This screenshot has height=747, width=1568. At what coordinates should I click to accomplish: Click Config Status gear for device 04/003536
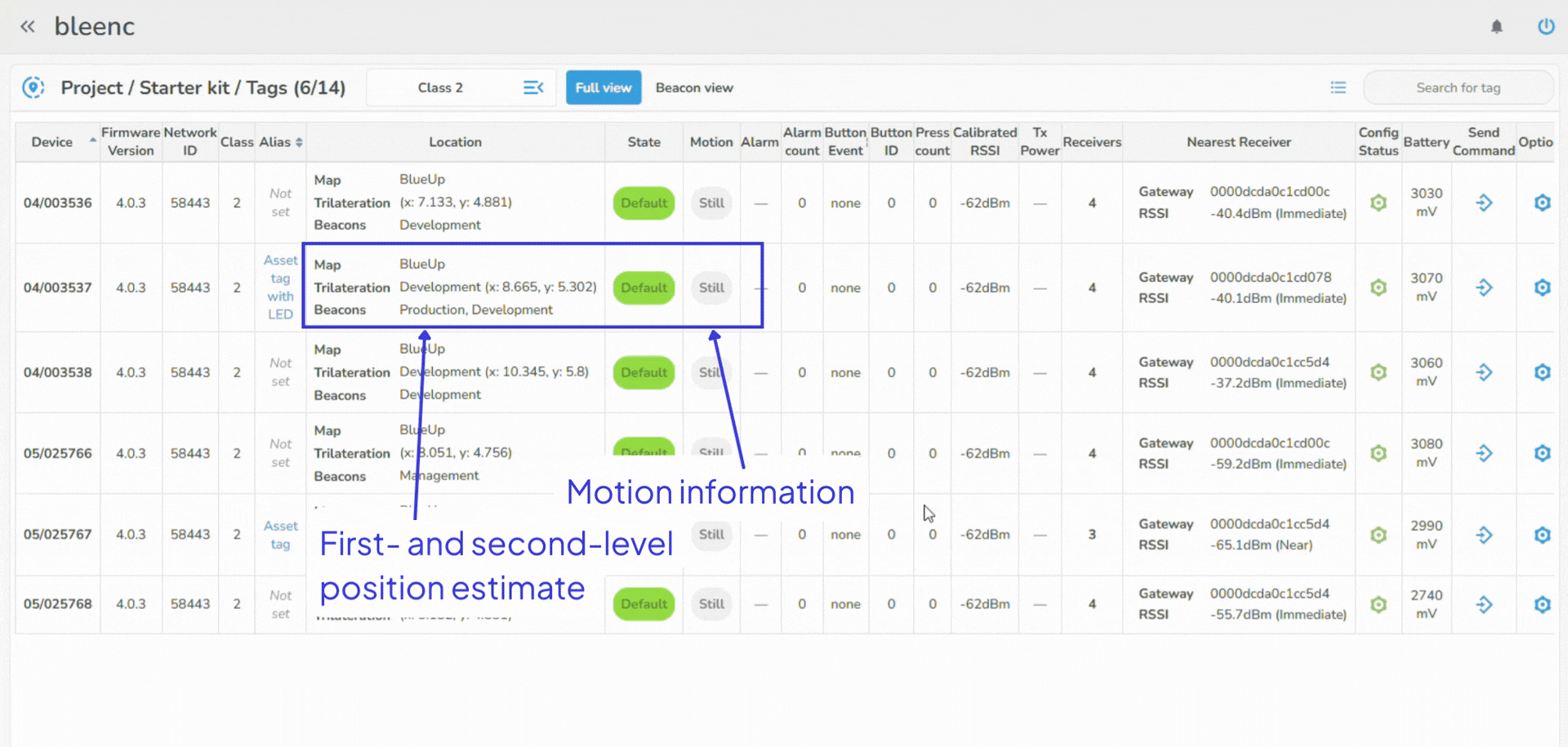1379,203
